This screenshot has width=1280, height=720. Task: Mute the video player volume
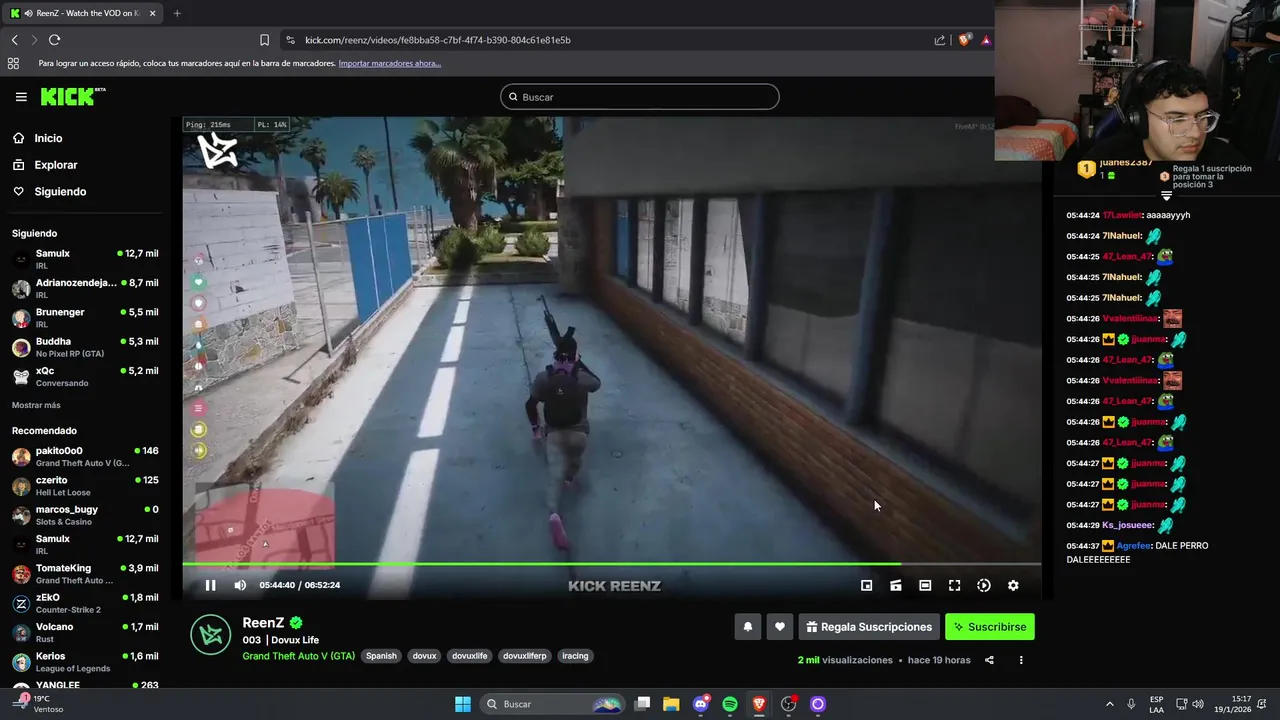pos(240,585)
